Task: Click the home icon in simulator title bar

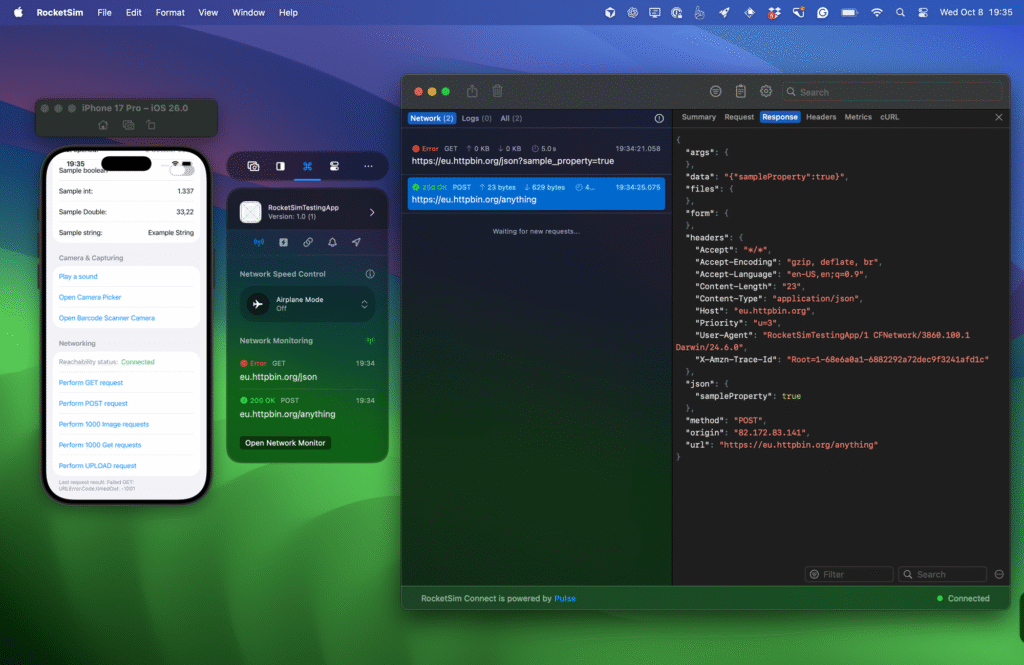Action: pos(103,125)
